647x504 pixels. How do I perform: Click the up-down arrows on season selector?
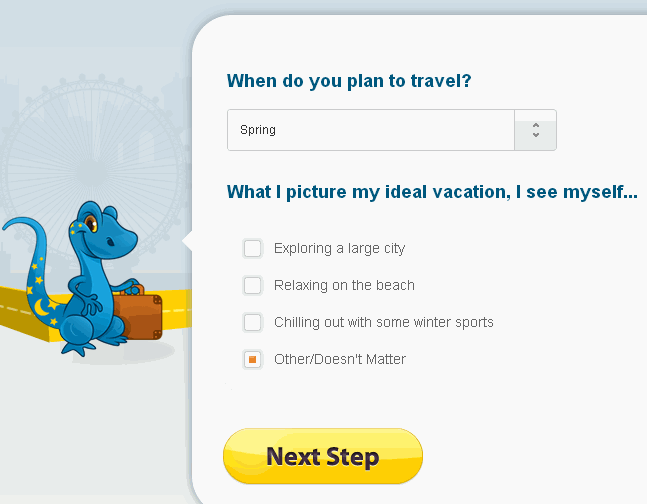pos(535,130)
